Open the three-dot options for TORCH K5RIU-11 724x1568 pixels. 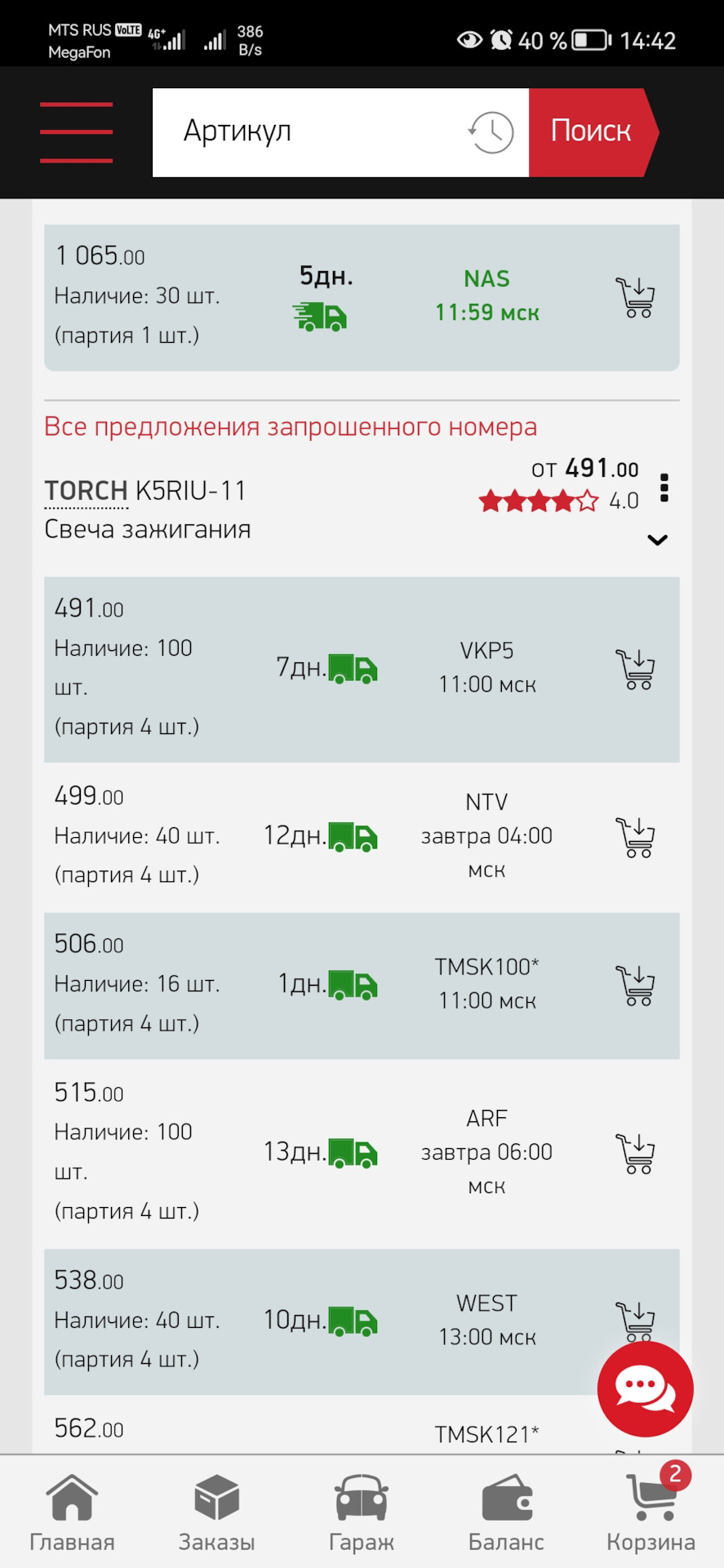click(x=664, y=488)
